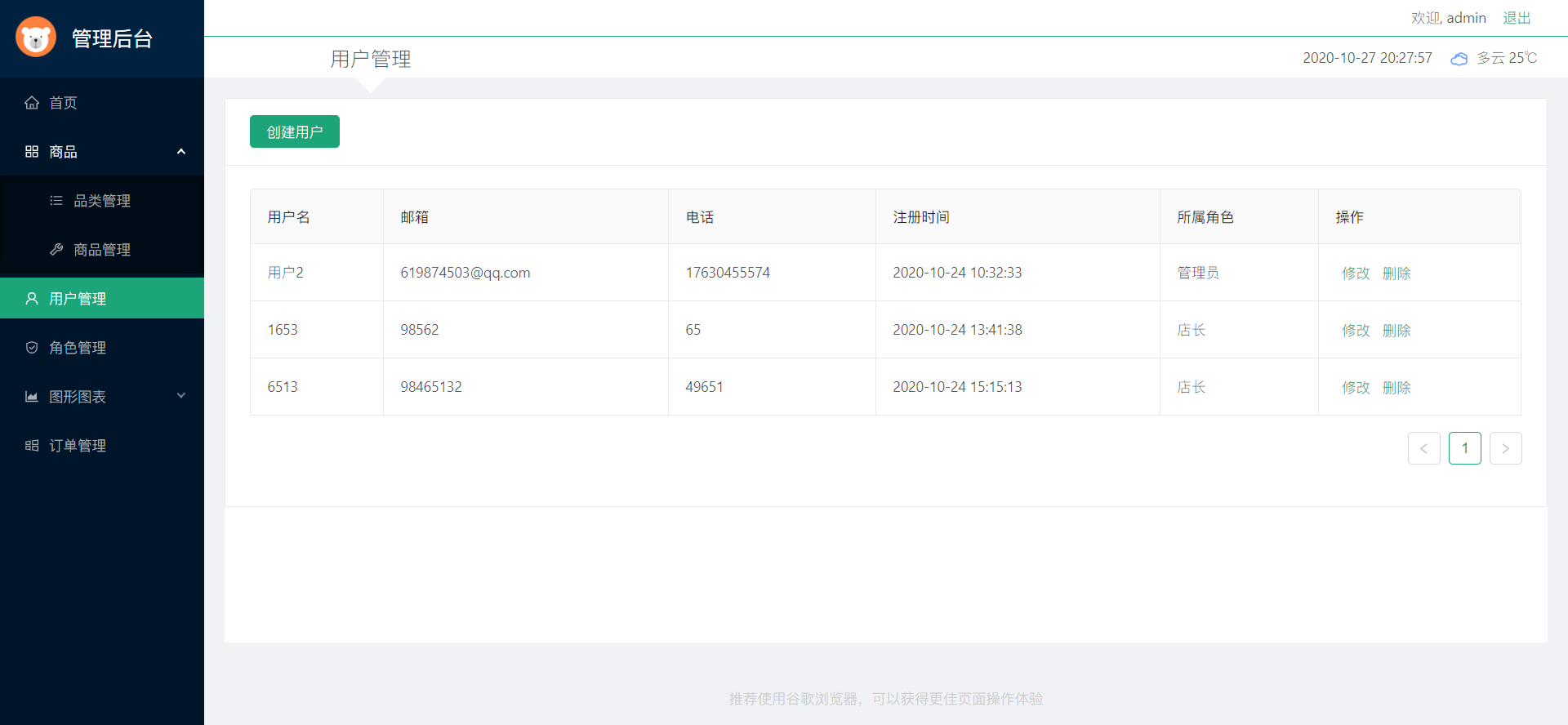The width and height of the screenshot is (1568, 725).
Task: Click the grid icon beside 商品
Action: (32, 152)
